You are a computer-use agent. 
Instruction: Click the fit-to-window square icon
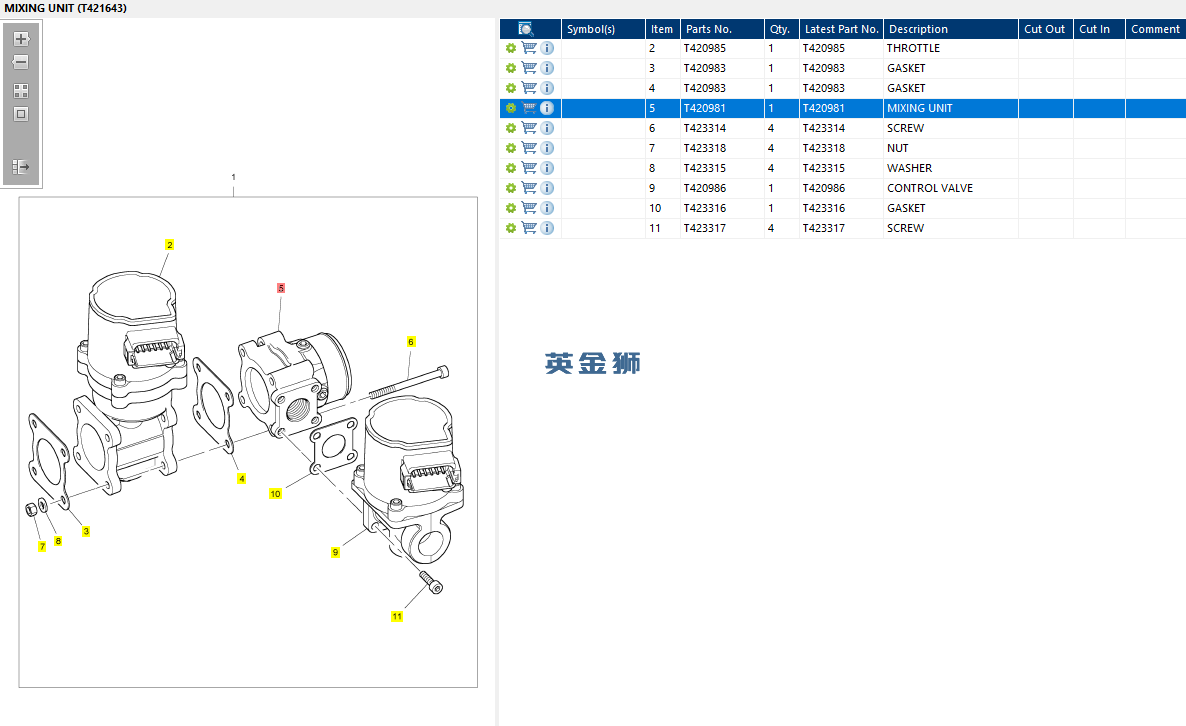coord(21,114)
